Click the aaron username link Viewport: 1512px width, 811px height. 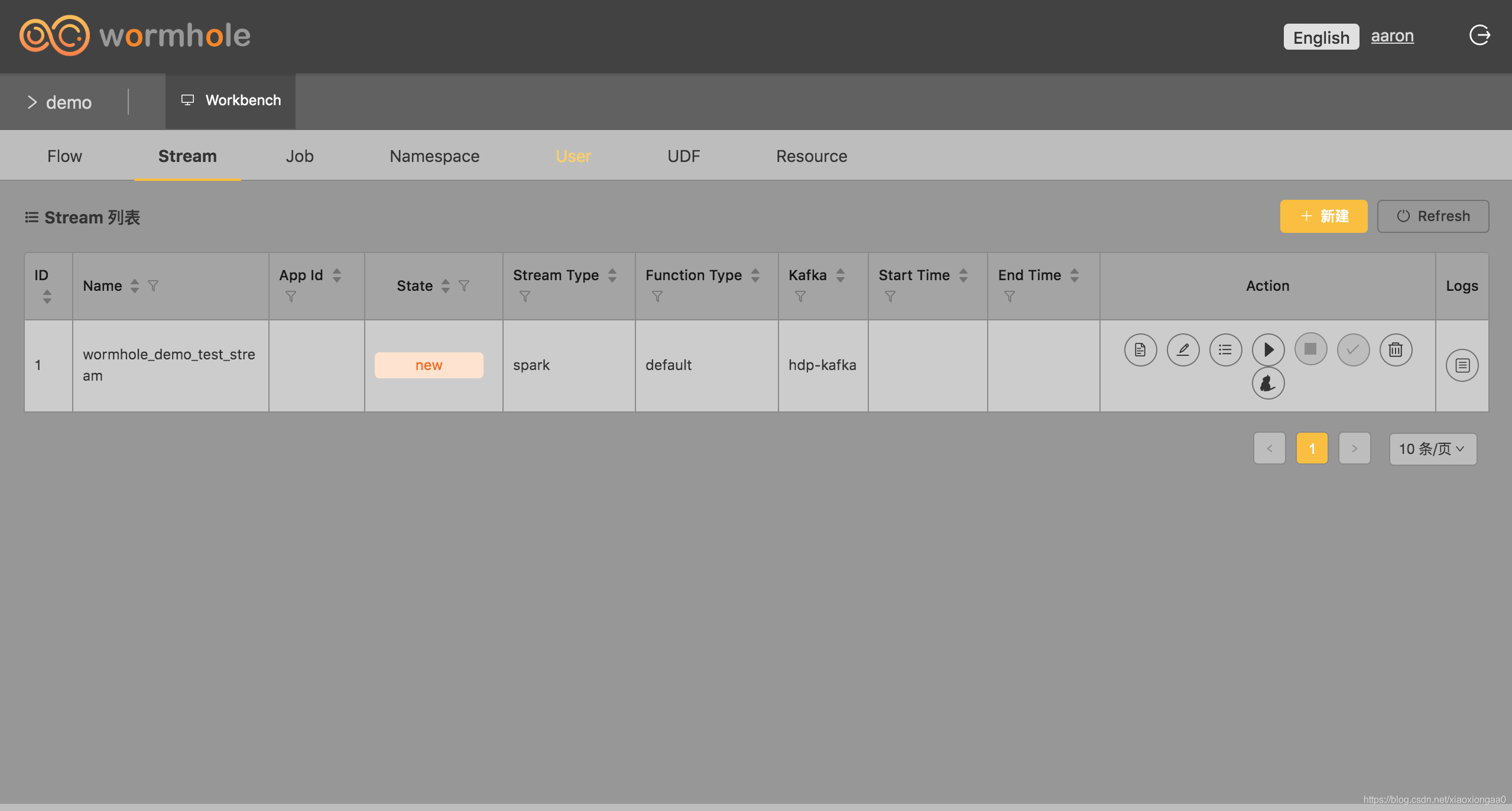(1392, 36)
